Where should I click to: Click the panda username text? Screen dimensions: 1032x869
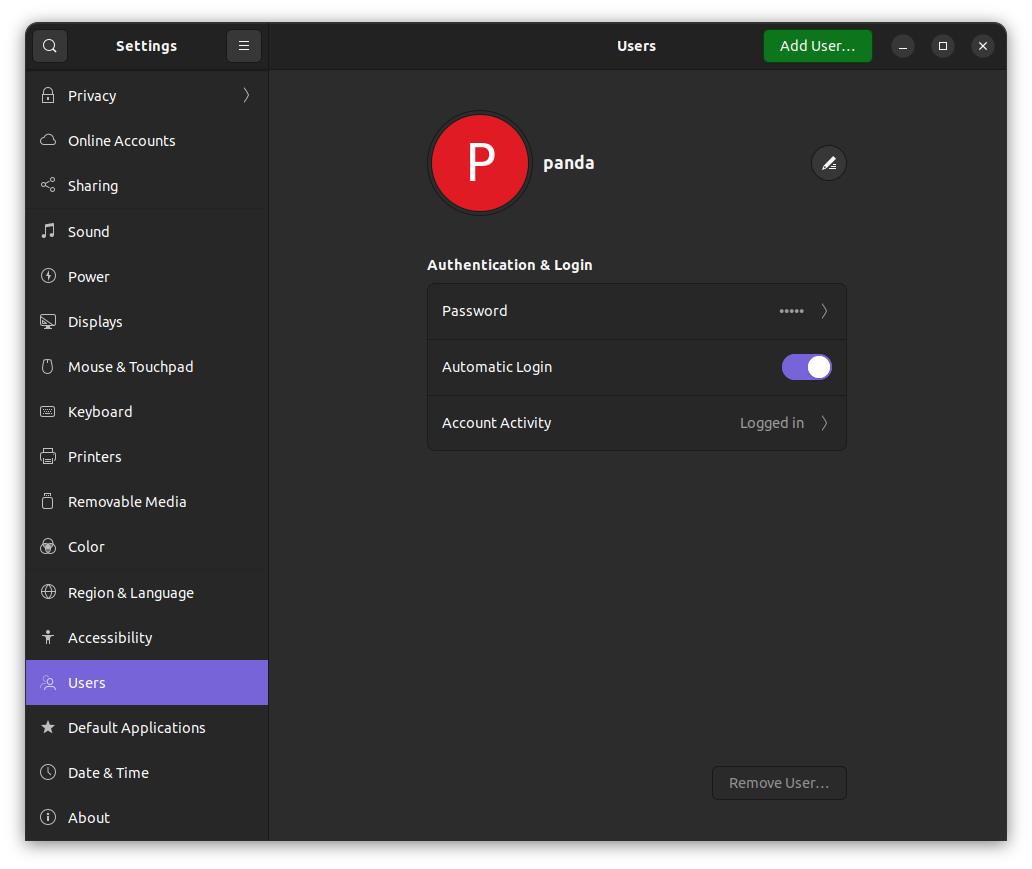569,163
